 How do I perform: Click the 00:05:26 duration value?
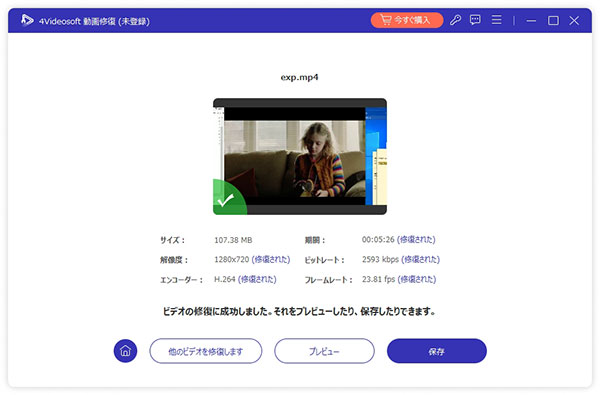pyautogui.click(x=378, y=240)
